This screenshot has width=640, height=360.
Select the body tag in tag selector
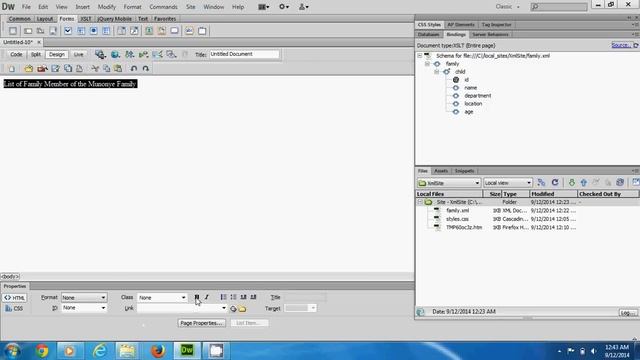10,276
